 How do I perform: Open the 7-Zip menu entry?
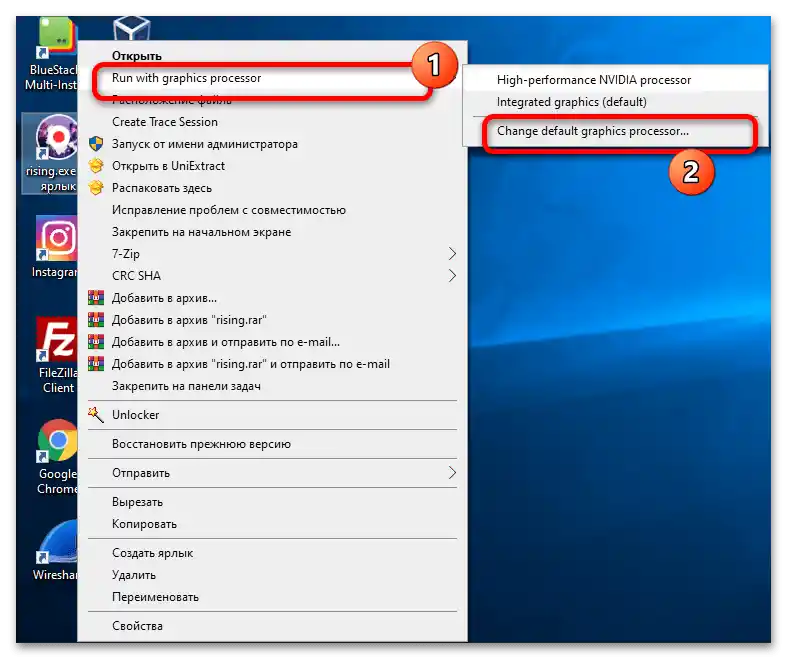tap(272, 253)
